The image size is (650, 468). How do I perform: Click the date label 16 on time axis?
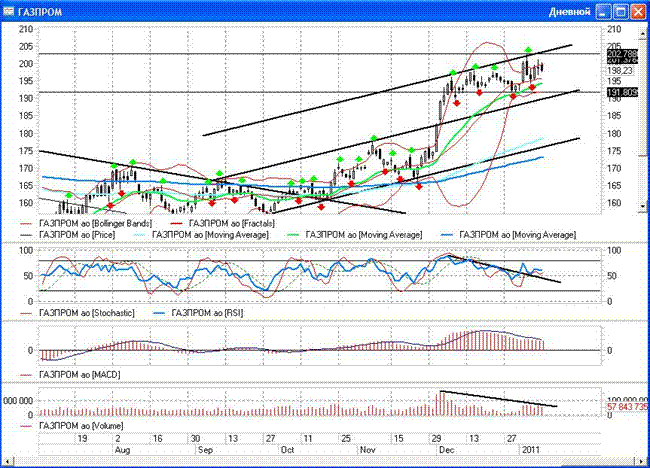pos(158,439)
